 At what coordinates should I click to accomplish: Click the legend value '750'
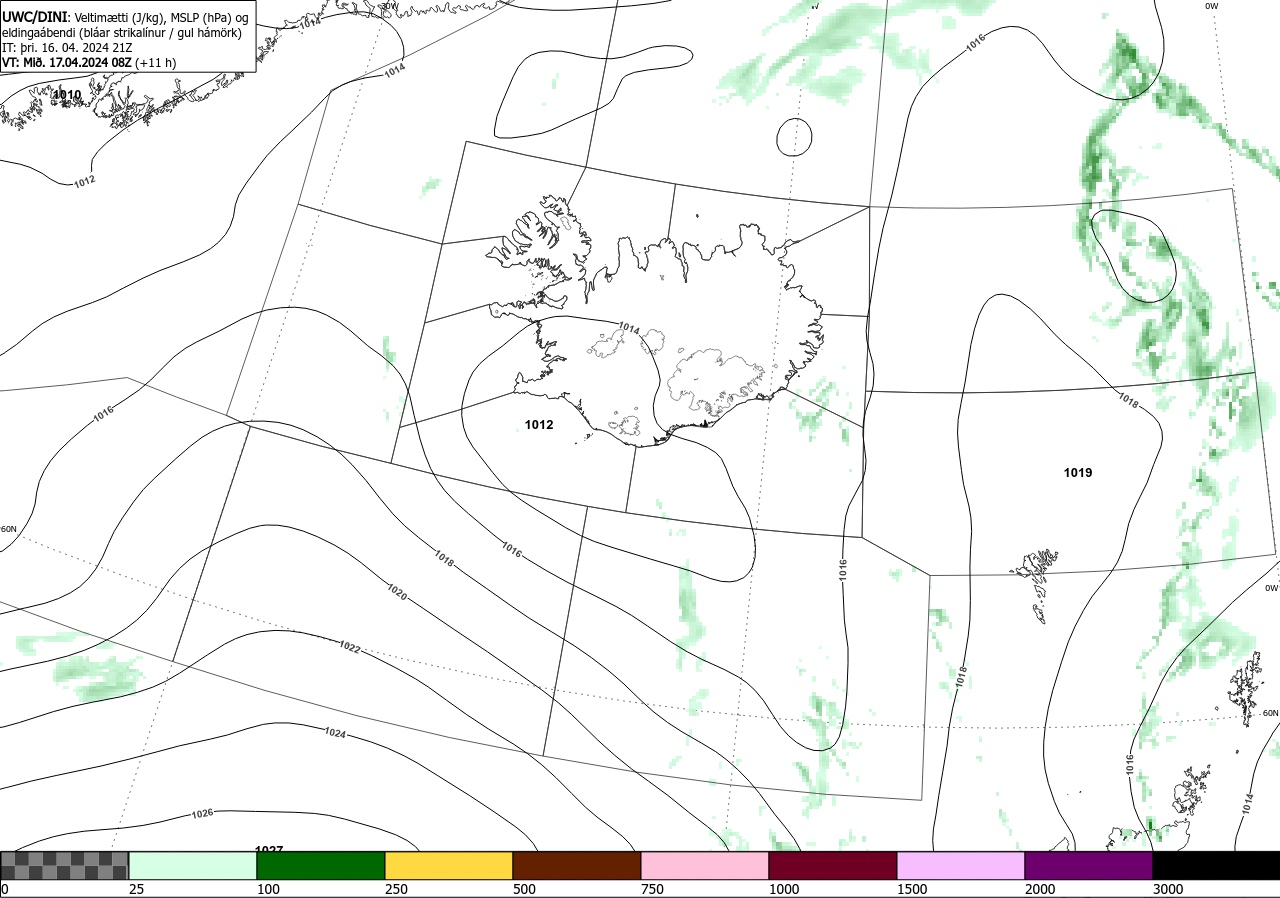point(652,889)
